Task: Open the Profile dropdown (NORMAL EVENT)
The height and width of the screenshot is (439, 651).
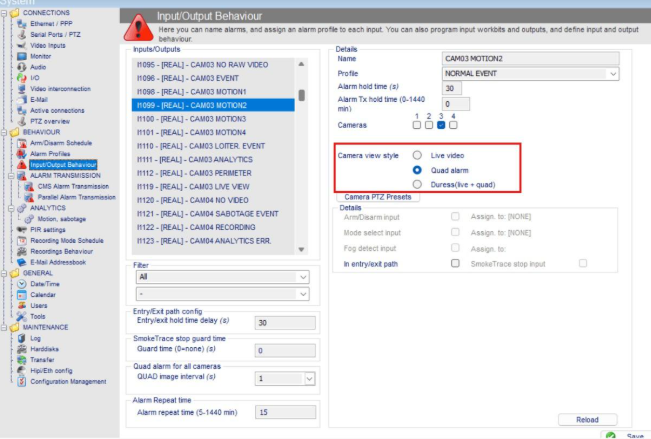Action: click(530, 74)
